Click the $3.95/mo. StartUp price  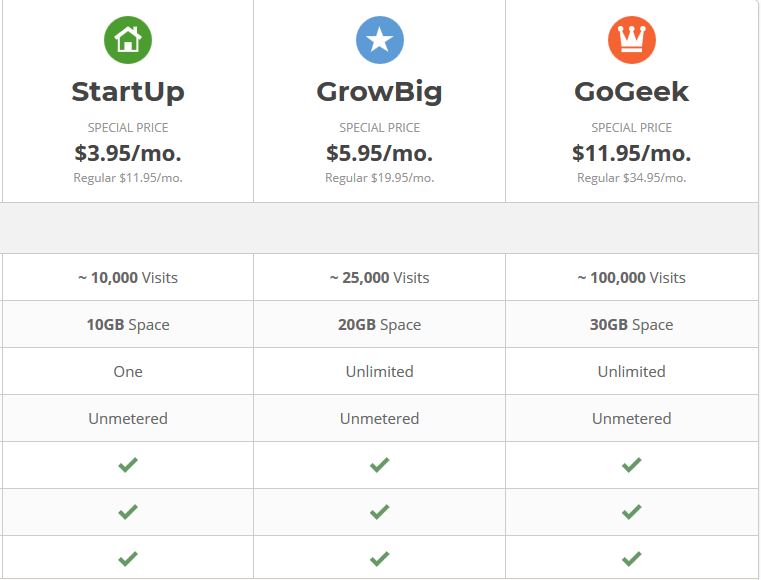128,153
